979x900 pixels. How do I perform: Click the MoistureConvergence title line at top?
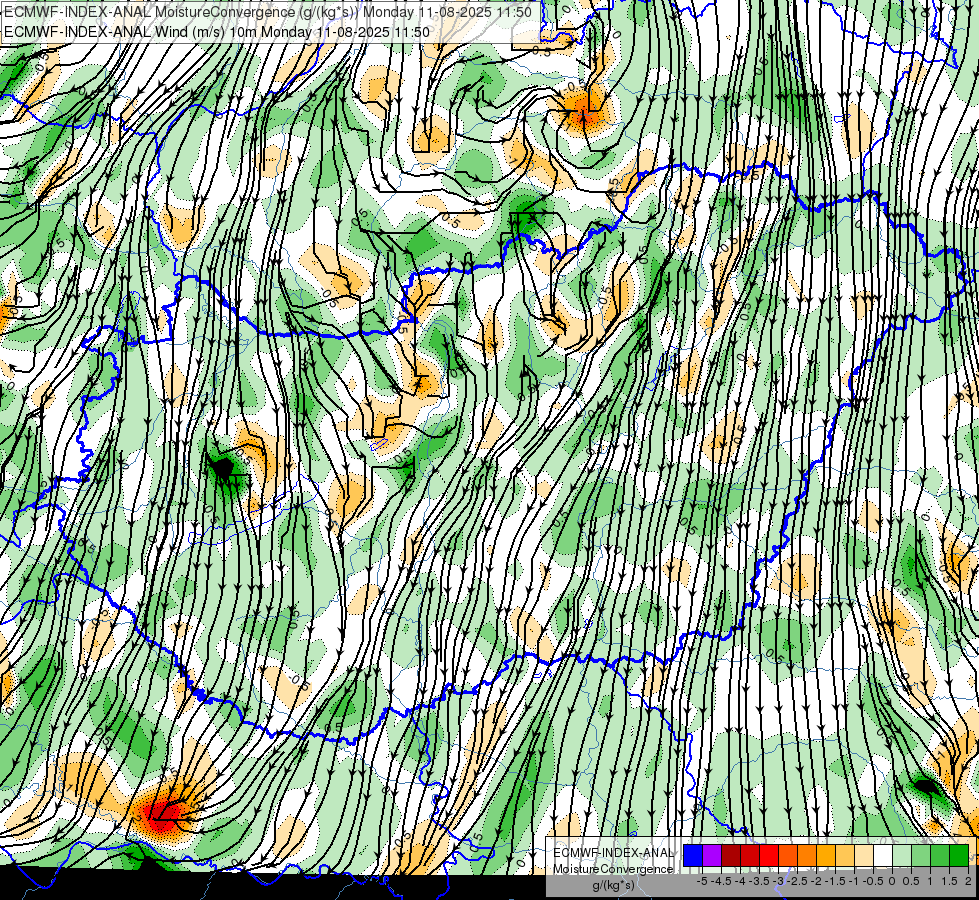click(x=268, y=12)
